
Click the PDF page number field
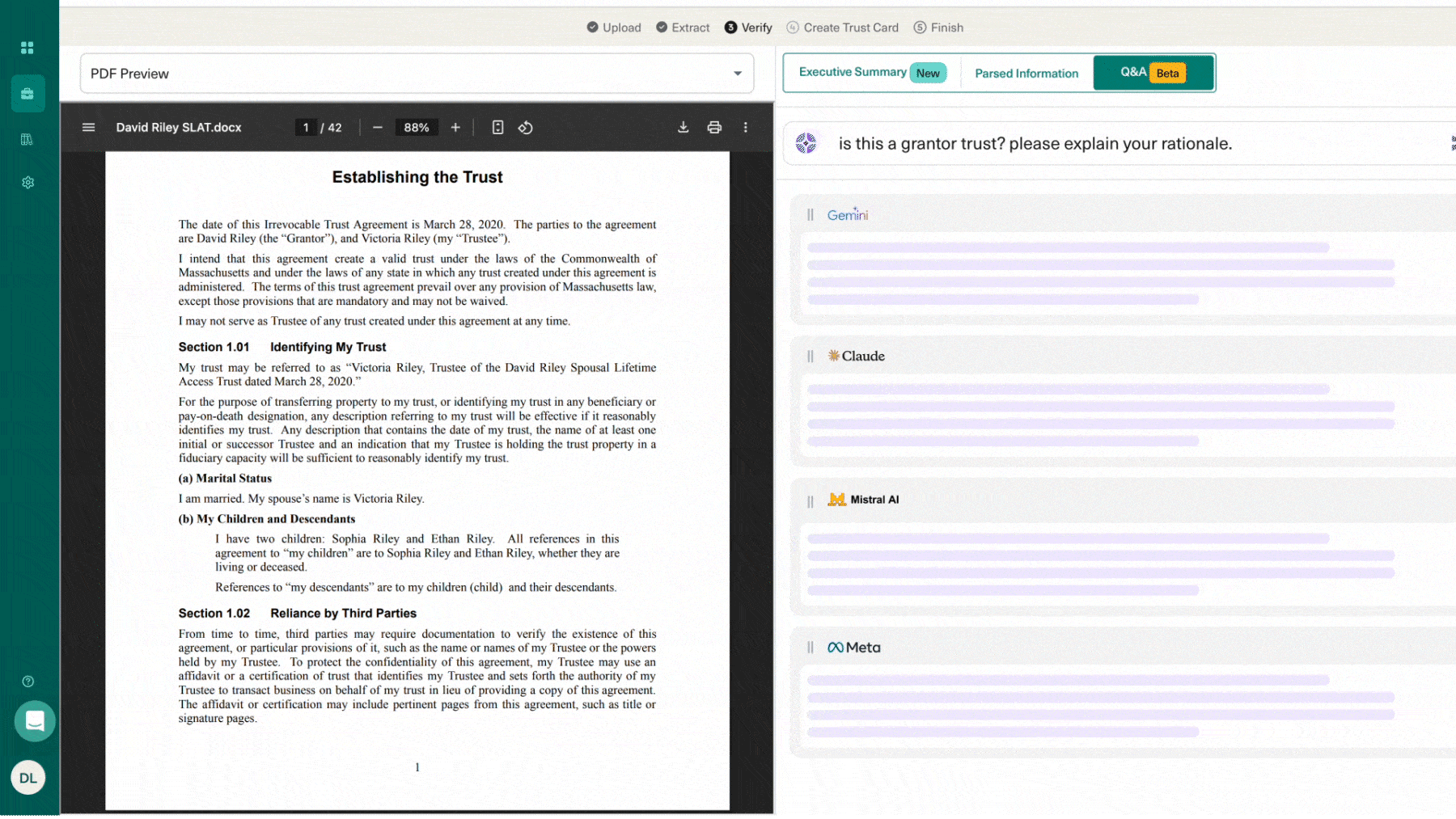pyautogui.click(x=306, y=128)
